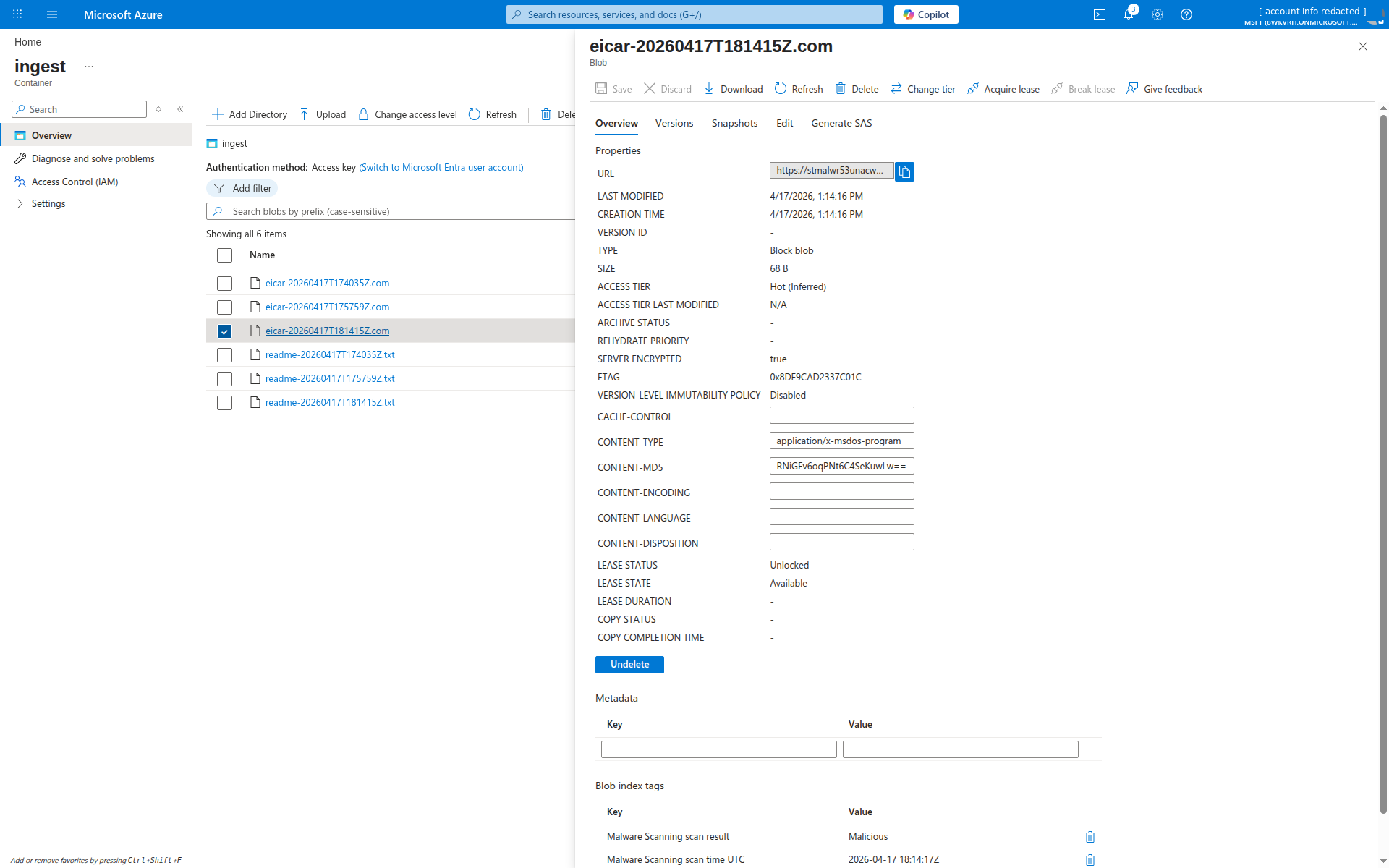Collapse the container sidebar panel
The height and width of the screenshot is (868, 1389).
coord(180,109)
